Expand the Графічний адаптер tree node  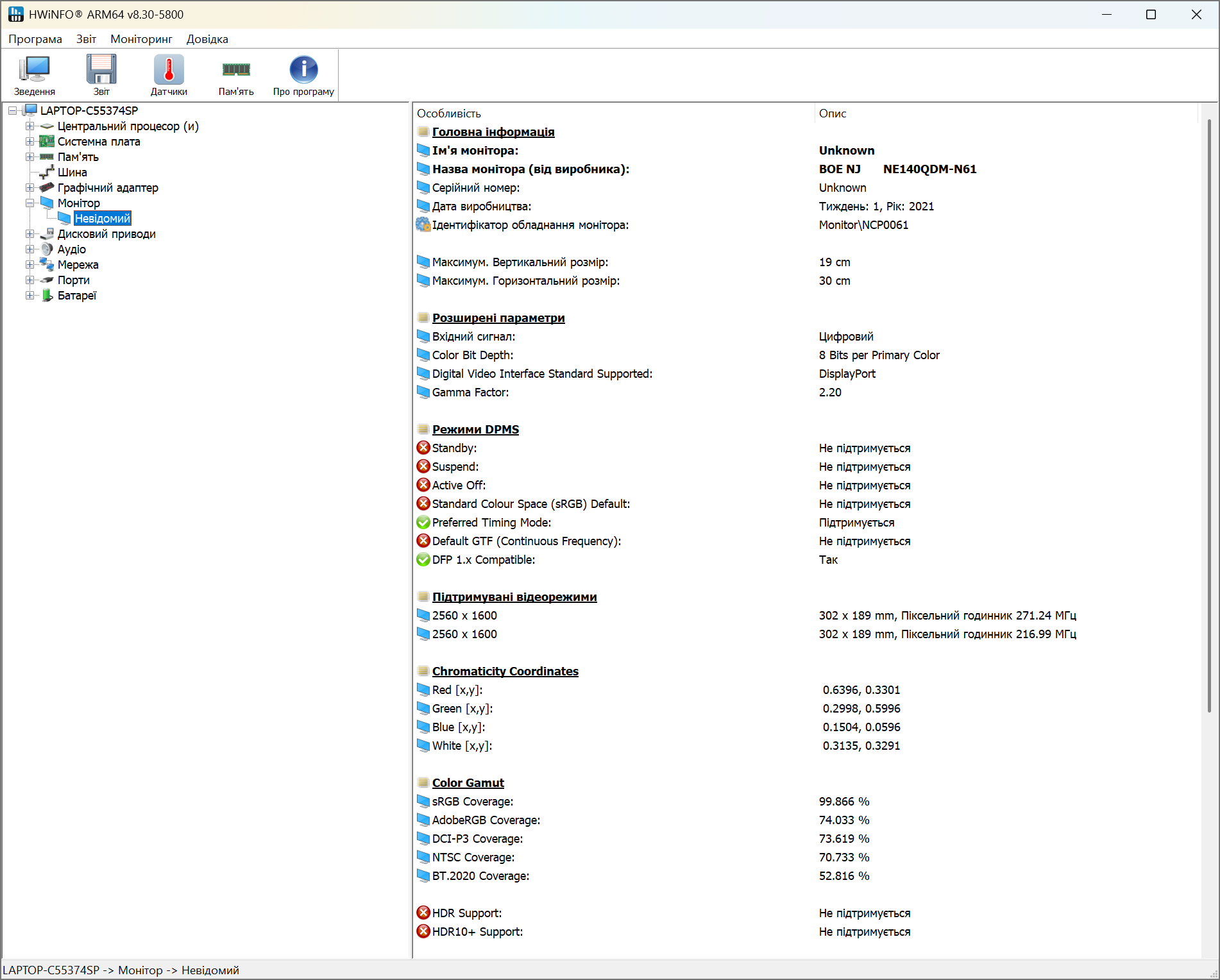30,188
